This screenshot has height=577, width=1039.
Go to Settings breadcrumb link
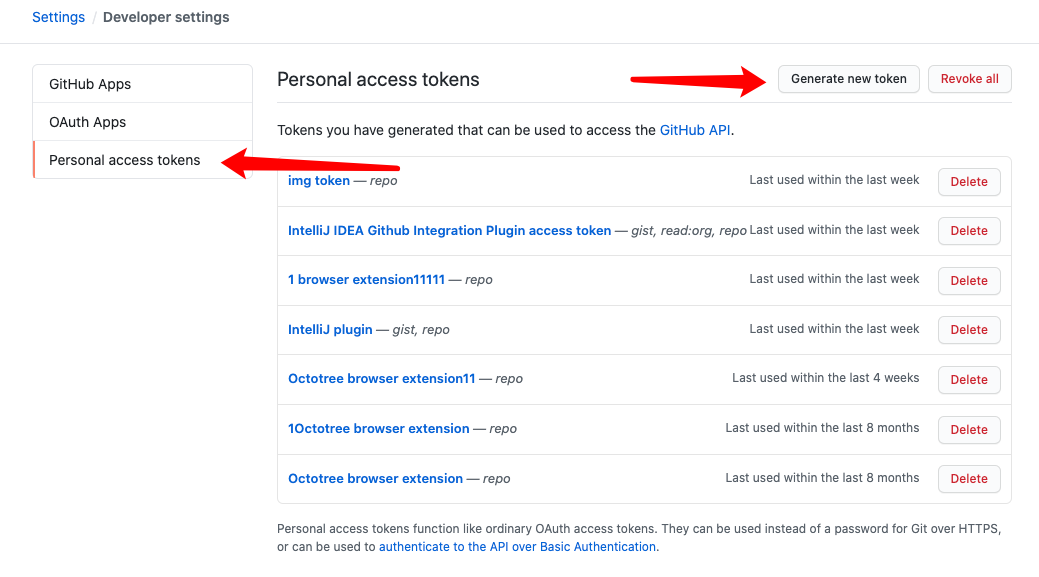coord(58,17)
